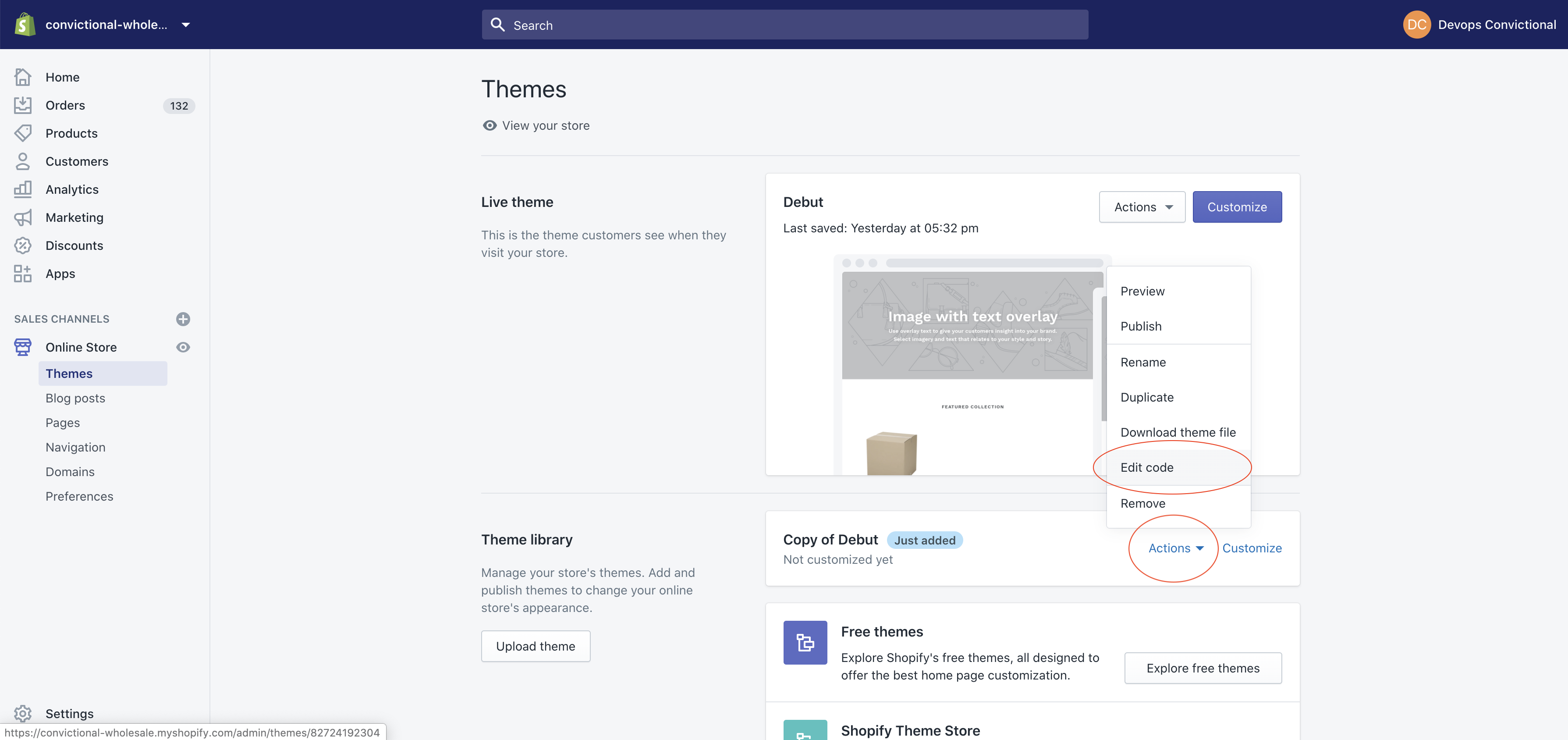This screenshot has height=740, width=1568.
Task: Open Preferences in sidebar
Action: (x=79, y=496)
